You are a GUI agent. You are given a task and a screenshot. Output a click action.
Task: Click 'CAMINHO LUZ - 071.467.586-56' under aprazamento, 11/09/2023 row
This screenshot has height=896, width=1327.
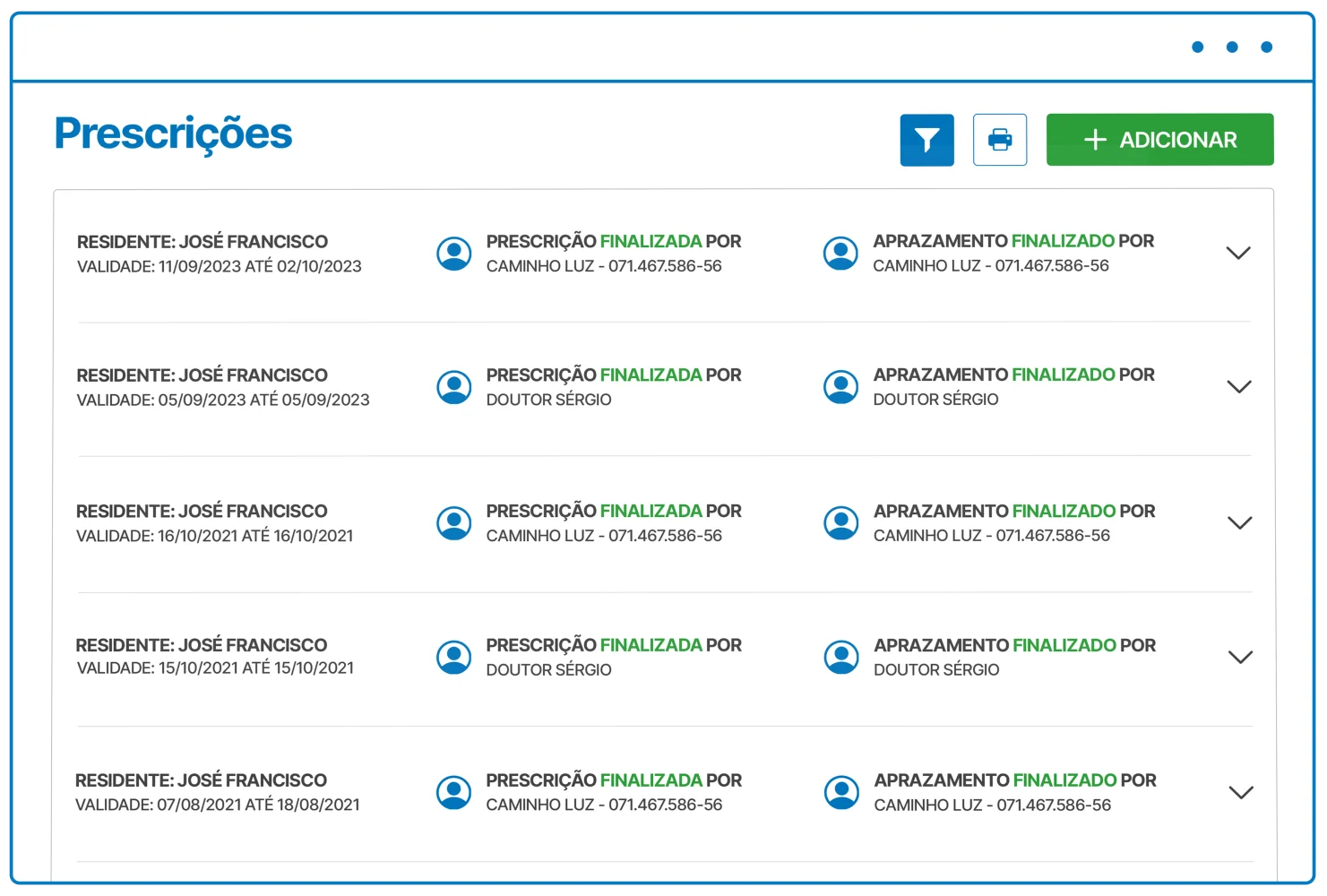[x=991, y=266]
